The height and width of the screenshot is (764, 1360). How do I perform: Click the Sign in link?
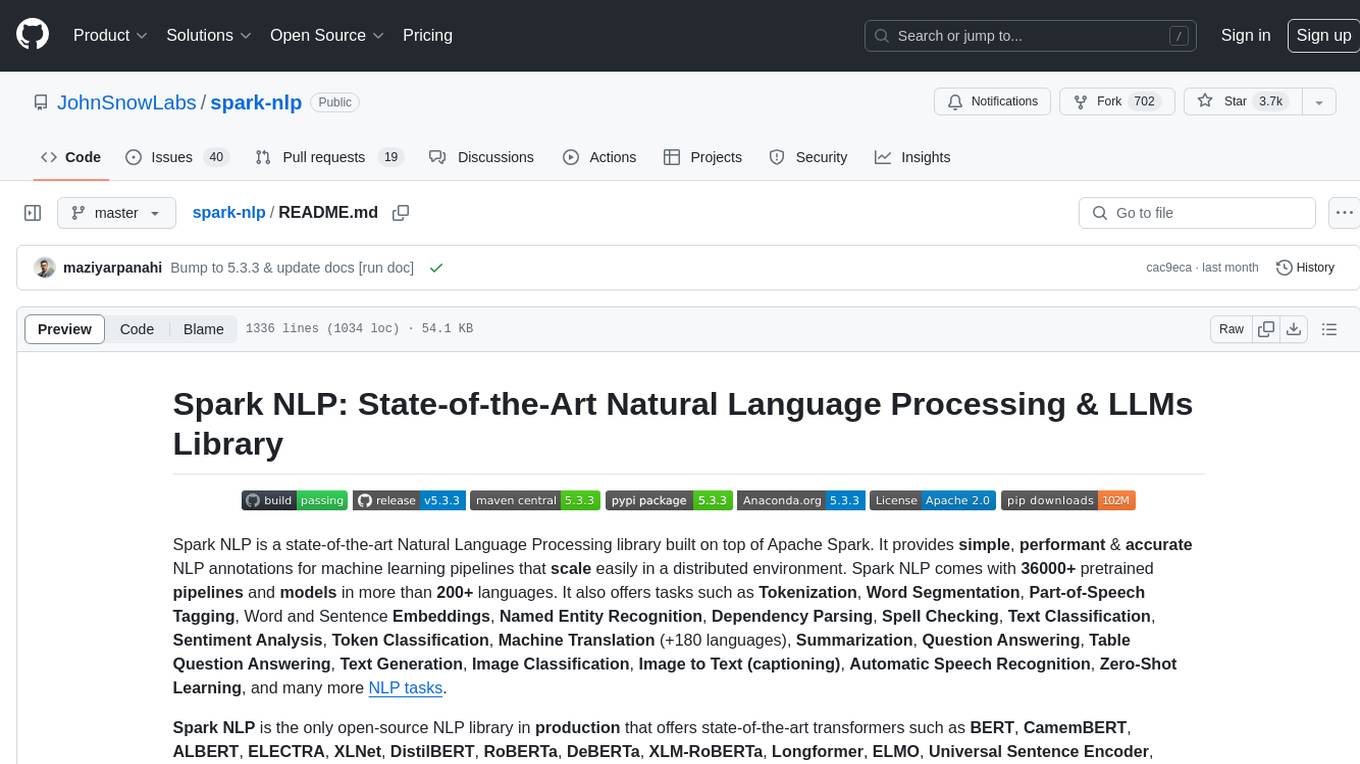point(1245,35)
